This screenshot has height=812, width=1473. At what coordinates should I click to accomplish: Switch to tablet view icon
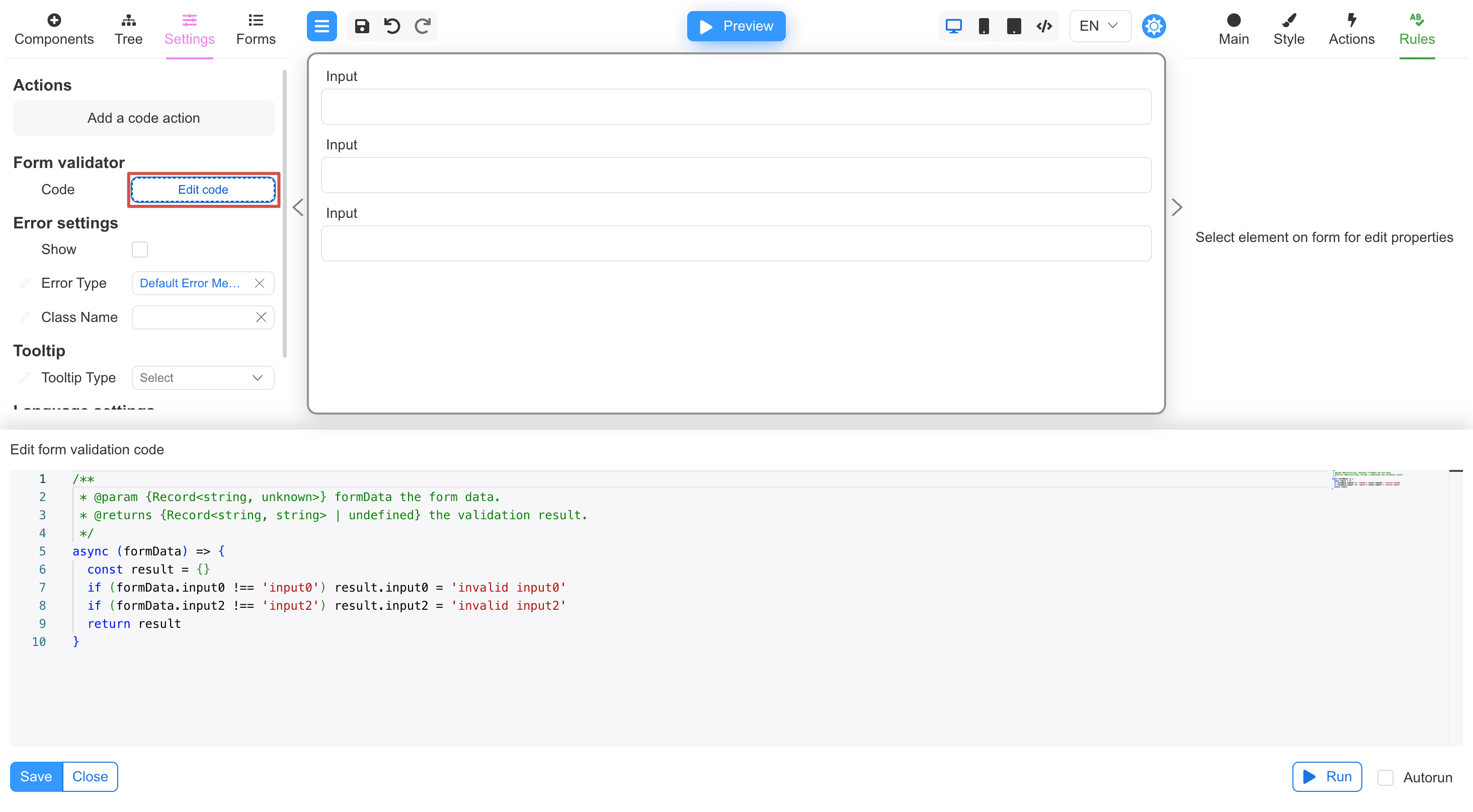click(x=1014, y=26)
